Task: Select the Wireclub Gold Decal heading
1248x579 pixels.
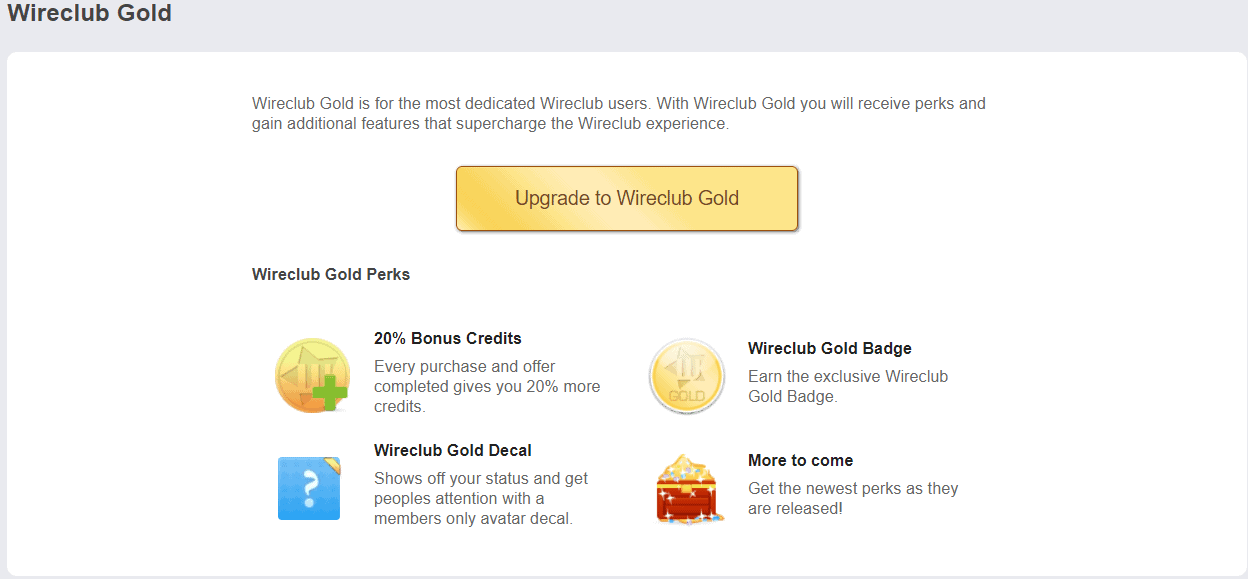Action: click(x=453, y=450)
